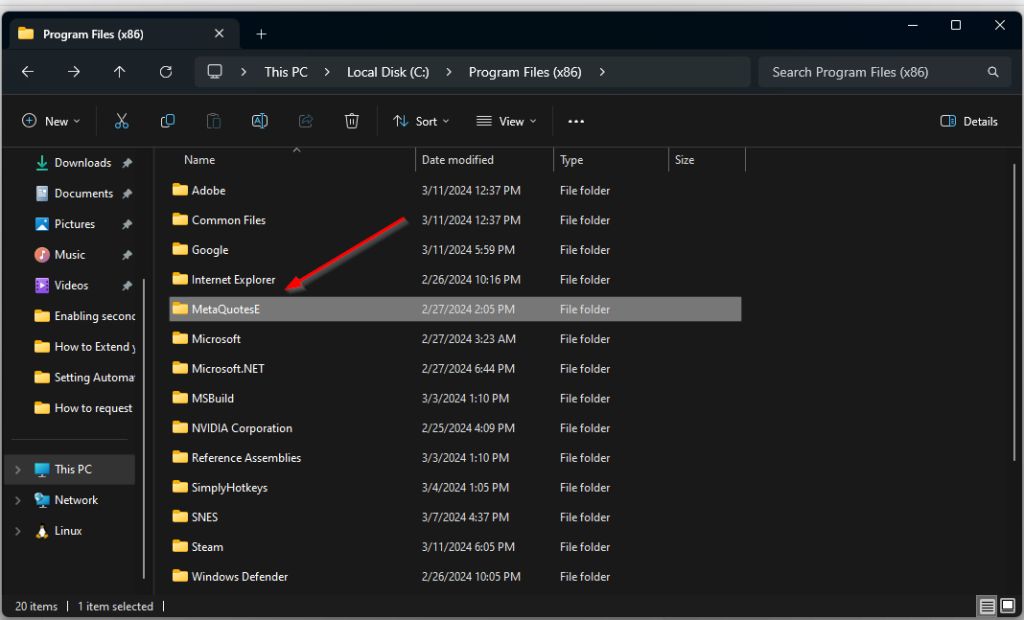The width and height of the screenshot is (1024, 620).
Task: Switch to large thumbnails view in status bar
Action: click(x=1008, y=606)
